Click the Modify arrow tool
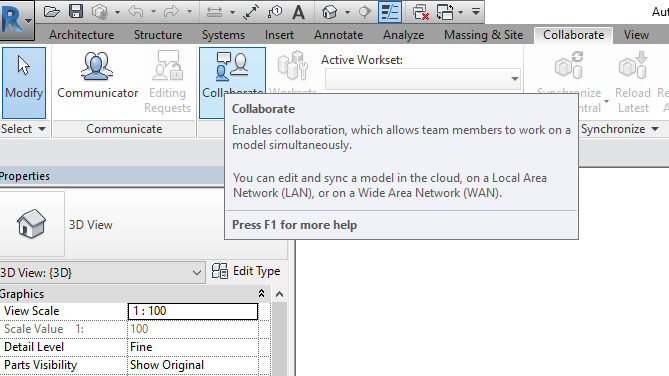 click(24, 83)
